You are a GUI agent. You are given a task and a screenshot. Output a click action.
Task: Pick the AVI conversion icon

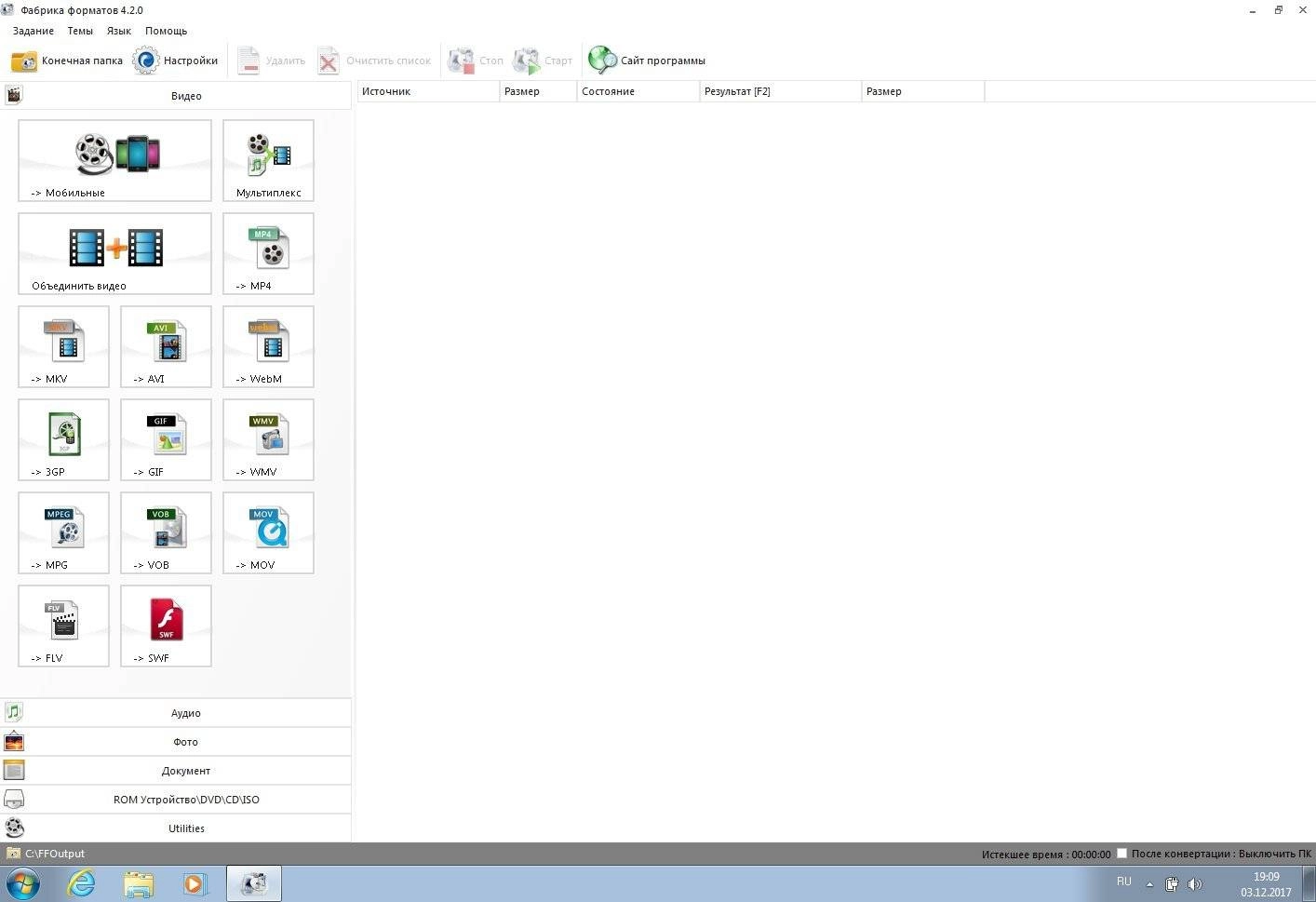coord(166,346)
